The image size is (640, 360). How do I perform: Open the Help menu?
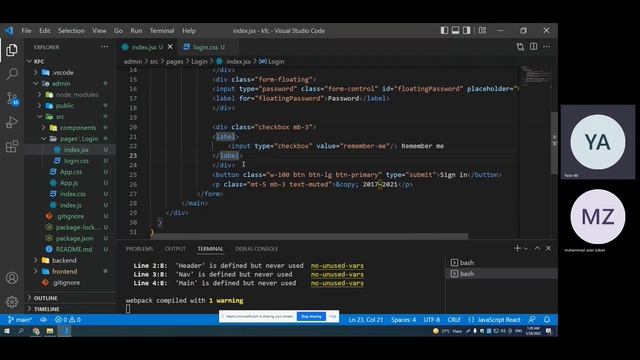coord(189,31)
